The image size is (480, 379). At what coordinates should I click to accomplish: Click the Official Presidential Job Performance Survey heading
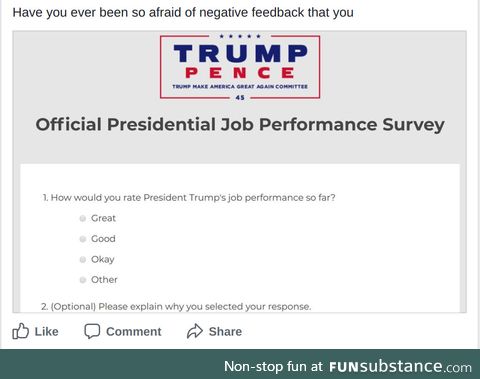click(240, 125)
